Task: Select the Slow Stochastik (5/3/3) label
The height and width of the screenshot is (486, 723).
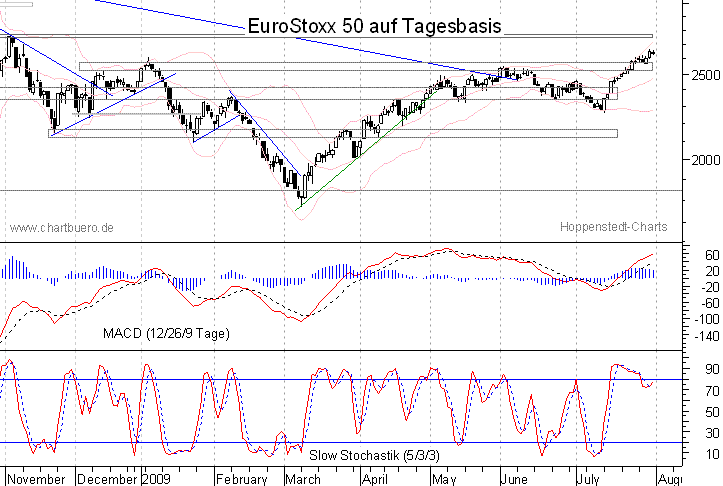Action: pyautogui.click(x=366, y=455)
